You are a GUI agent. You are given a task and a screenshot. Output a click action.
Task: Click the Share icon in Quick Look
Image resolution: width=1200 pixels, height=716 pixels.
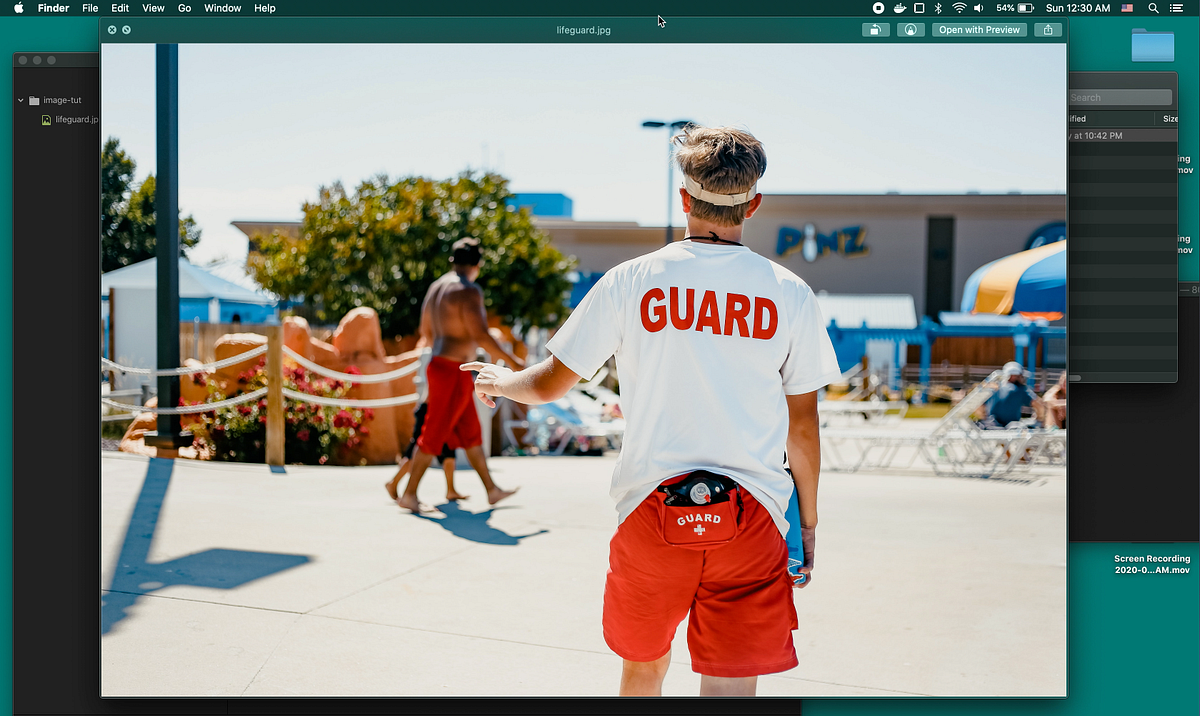pos(1048,29)
